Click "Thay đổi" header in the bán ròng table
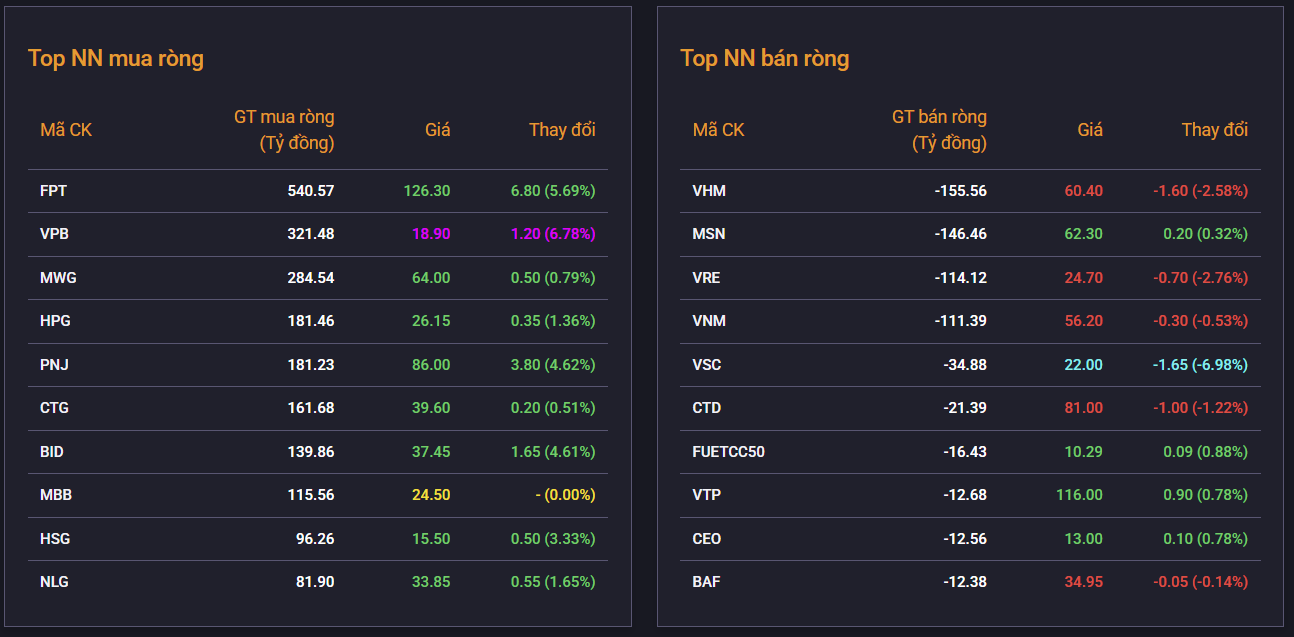 pyautogui.click(x=1215, y=130)
